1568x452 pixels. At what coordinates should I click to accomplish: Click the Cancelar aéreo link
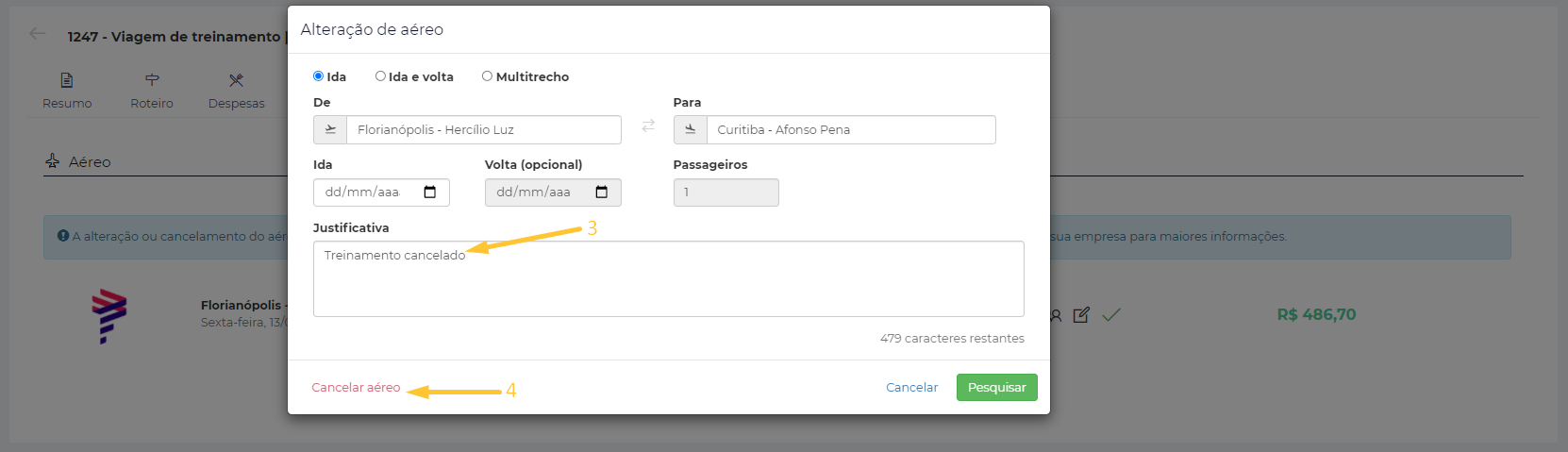point(356,388)
